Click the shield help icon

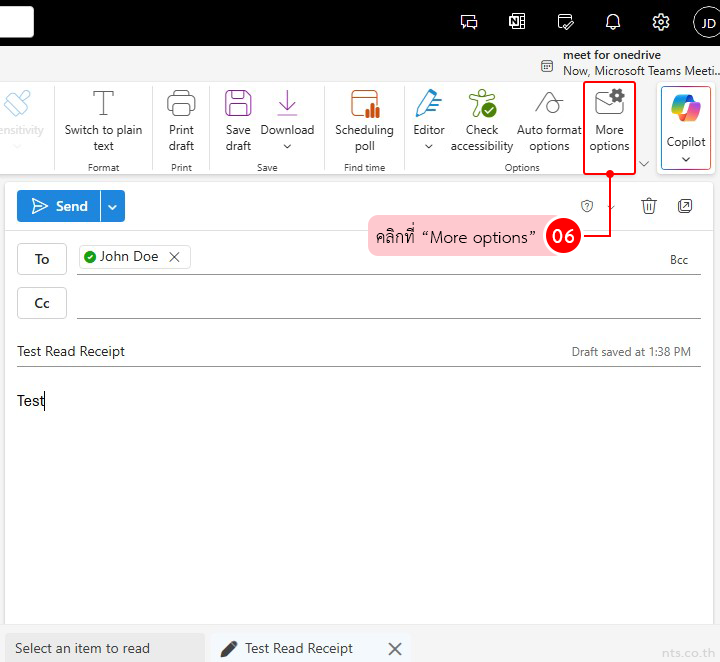(x=587, y=206)
